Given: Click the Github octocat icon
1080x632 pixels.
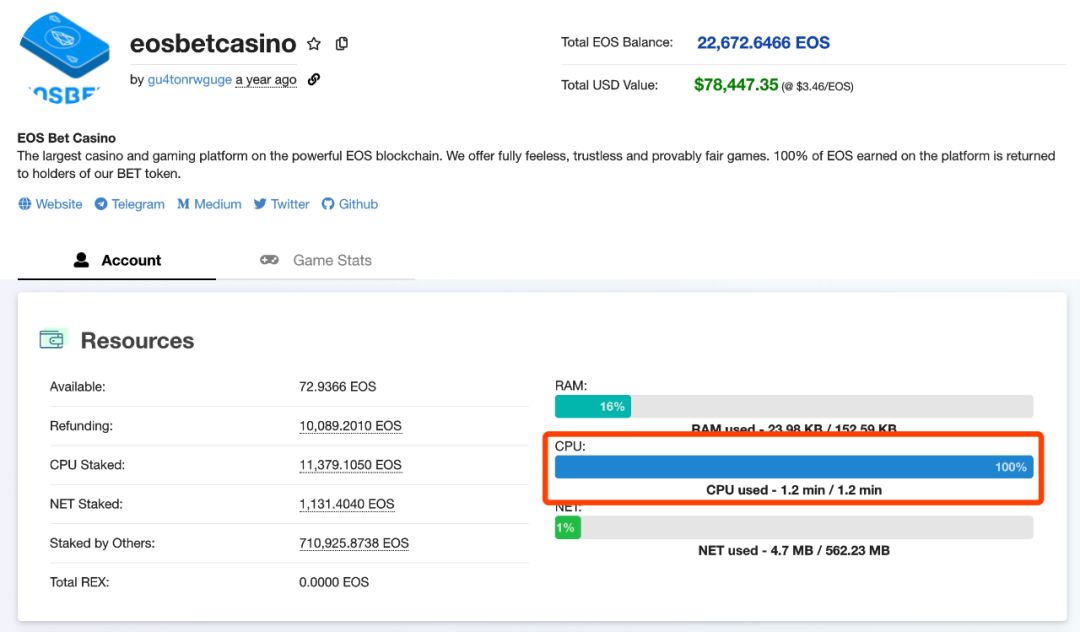Looking at the screenshot, I should click(328, 204).
